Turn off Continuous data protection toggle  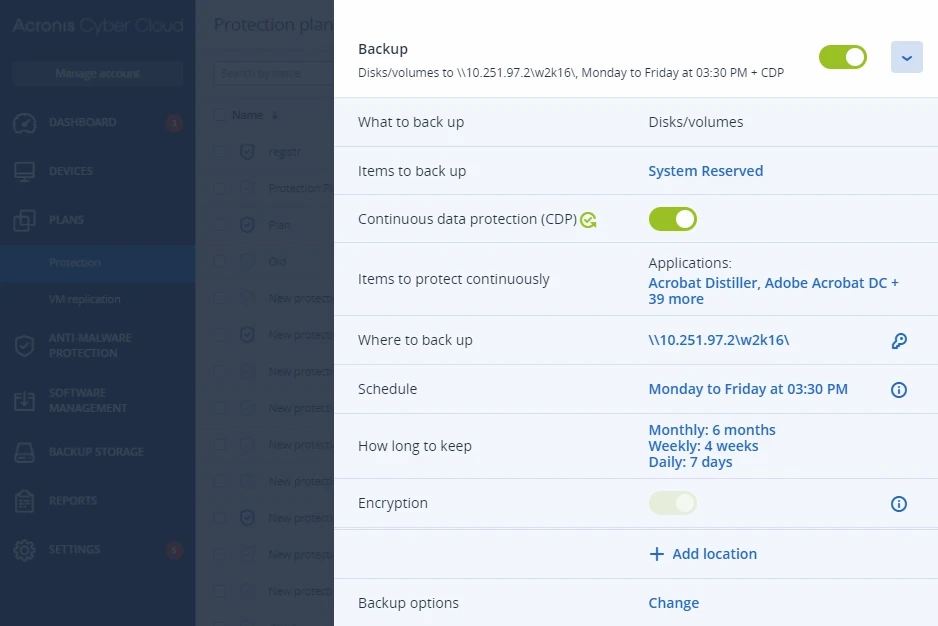(x=673, y=219)
